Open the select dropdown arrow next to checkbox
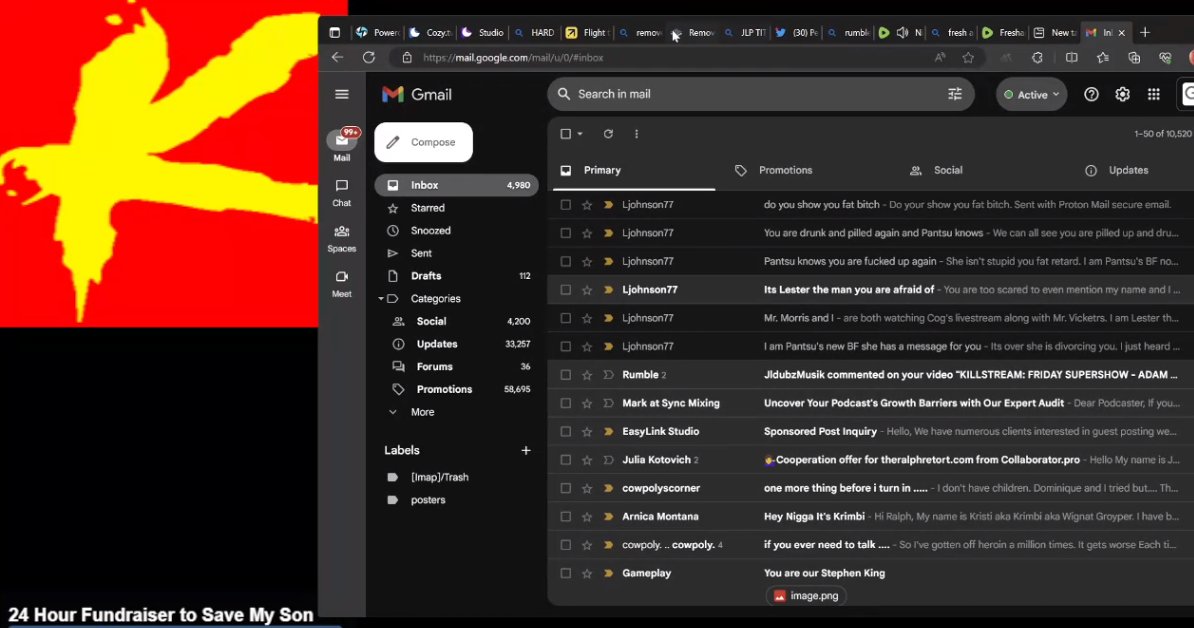Screen dimensions: 1194x628 coord(580,134)
